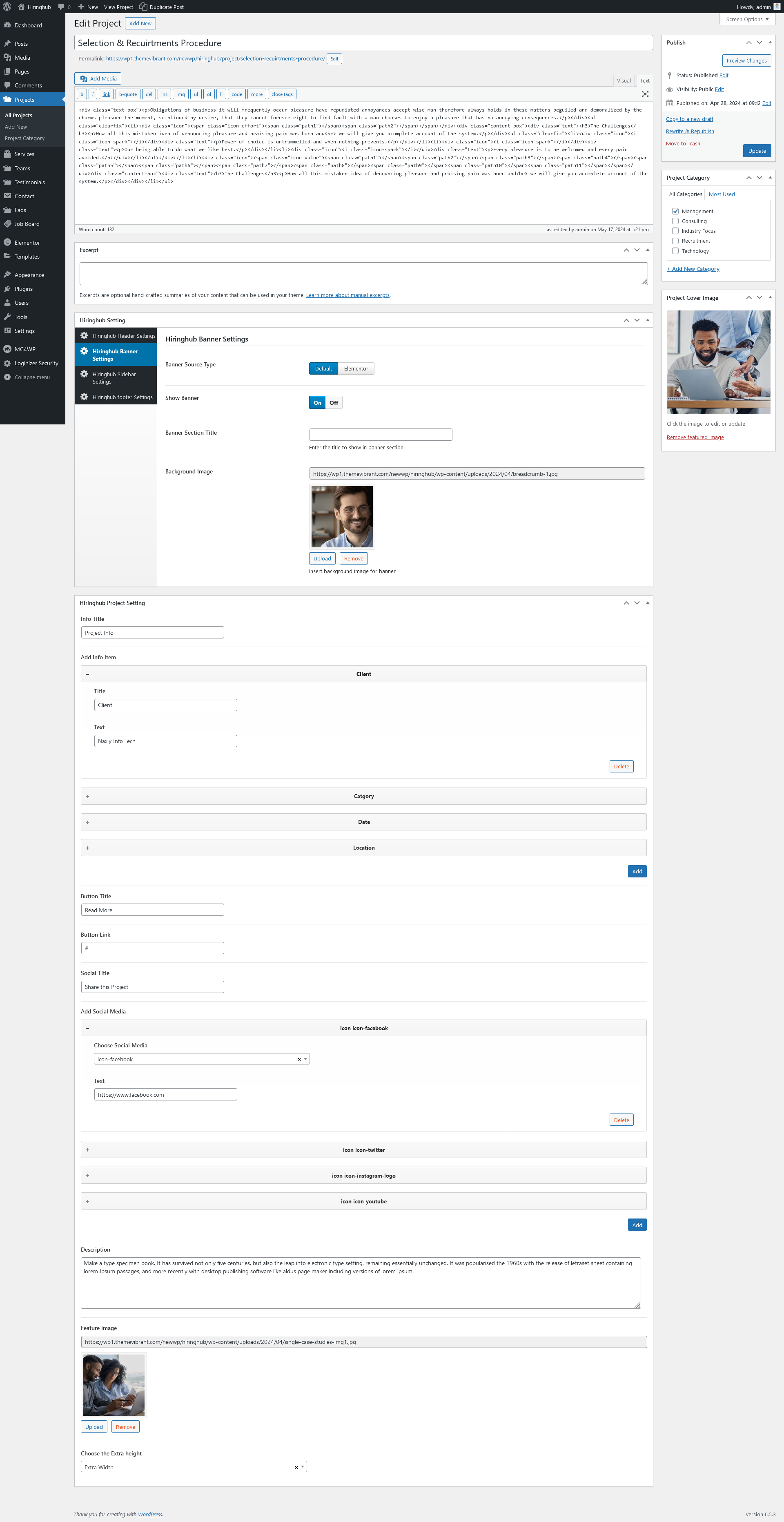Expand the Location info item
The width and height of the screenshot is (784, 1522).
tap(363, 847)
